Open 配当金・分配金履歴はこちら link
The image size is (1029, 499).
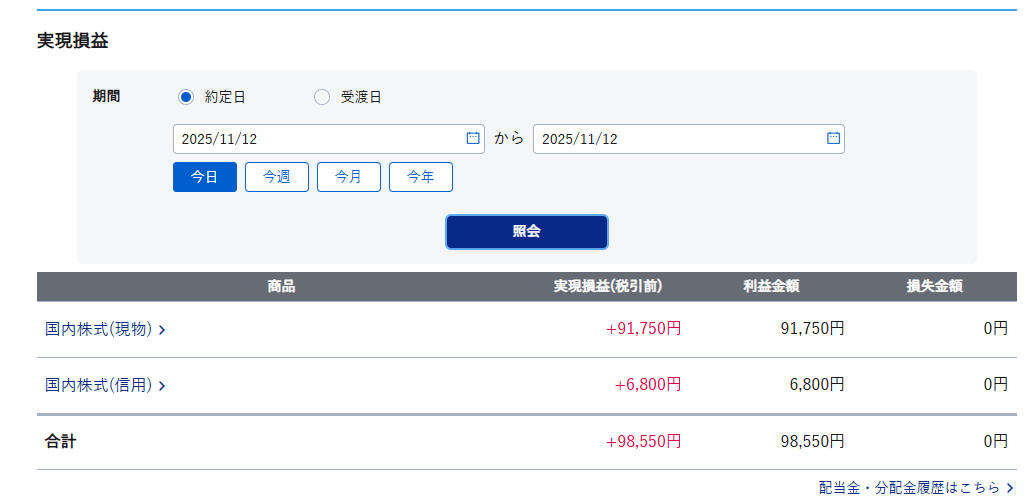tap(909, 487)
